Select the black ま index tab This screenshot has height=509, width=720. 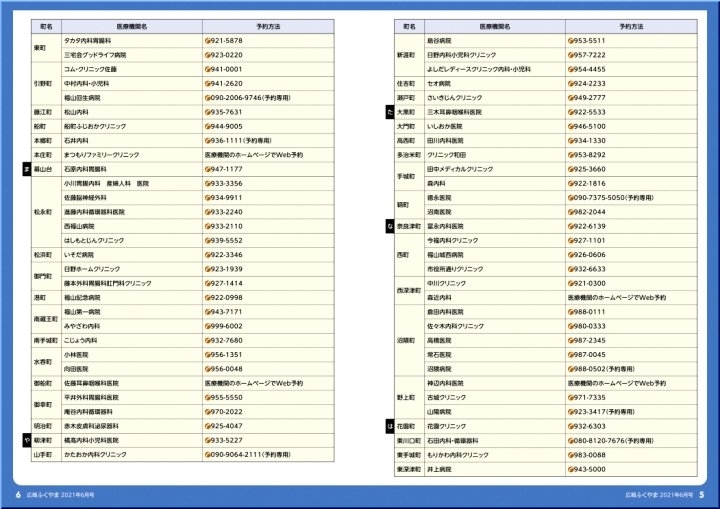point(26,170)
